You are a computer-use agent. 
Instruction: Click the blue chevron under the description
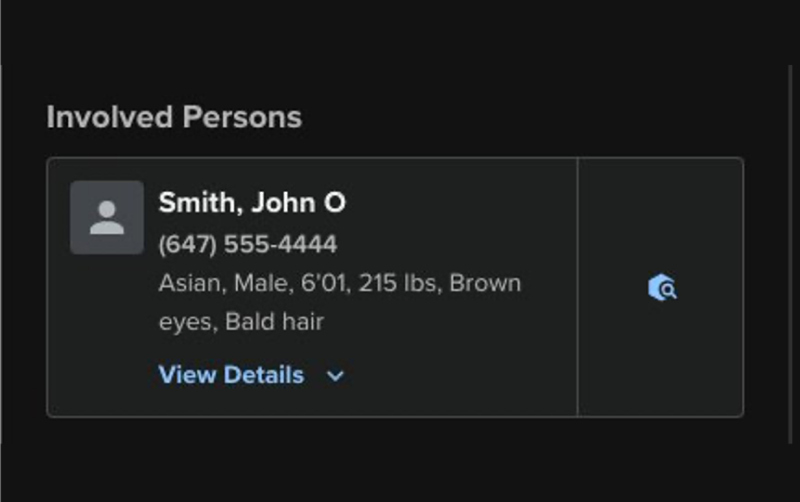(336, 376)
